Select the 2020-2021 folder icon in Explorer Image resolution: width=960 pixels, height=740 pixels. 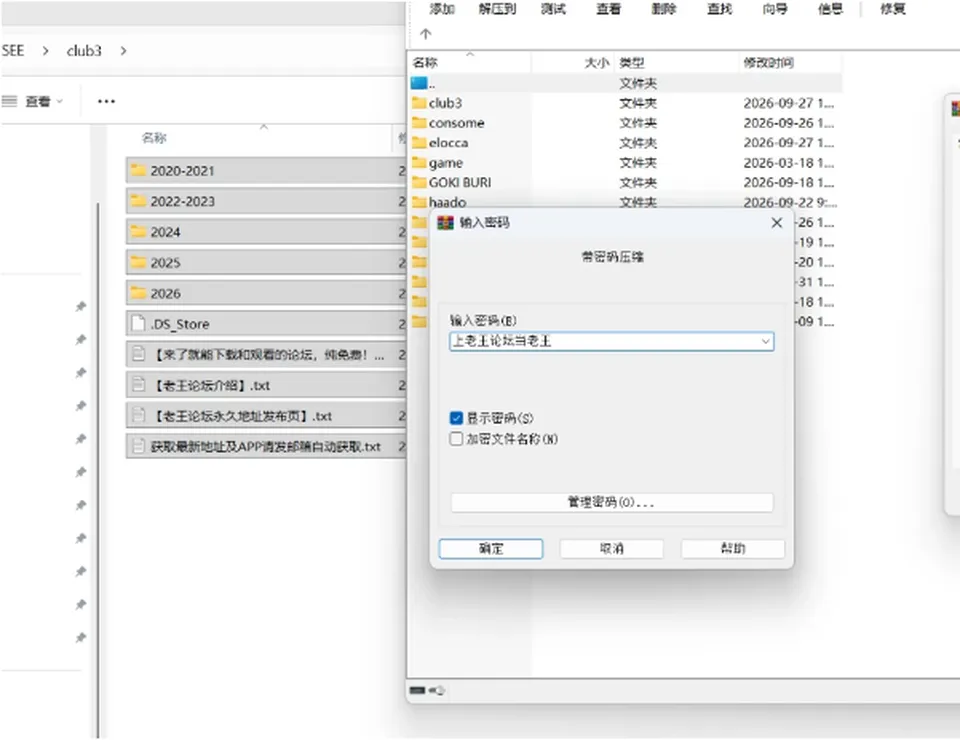139,170
